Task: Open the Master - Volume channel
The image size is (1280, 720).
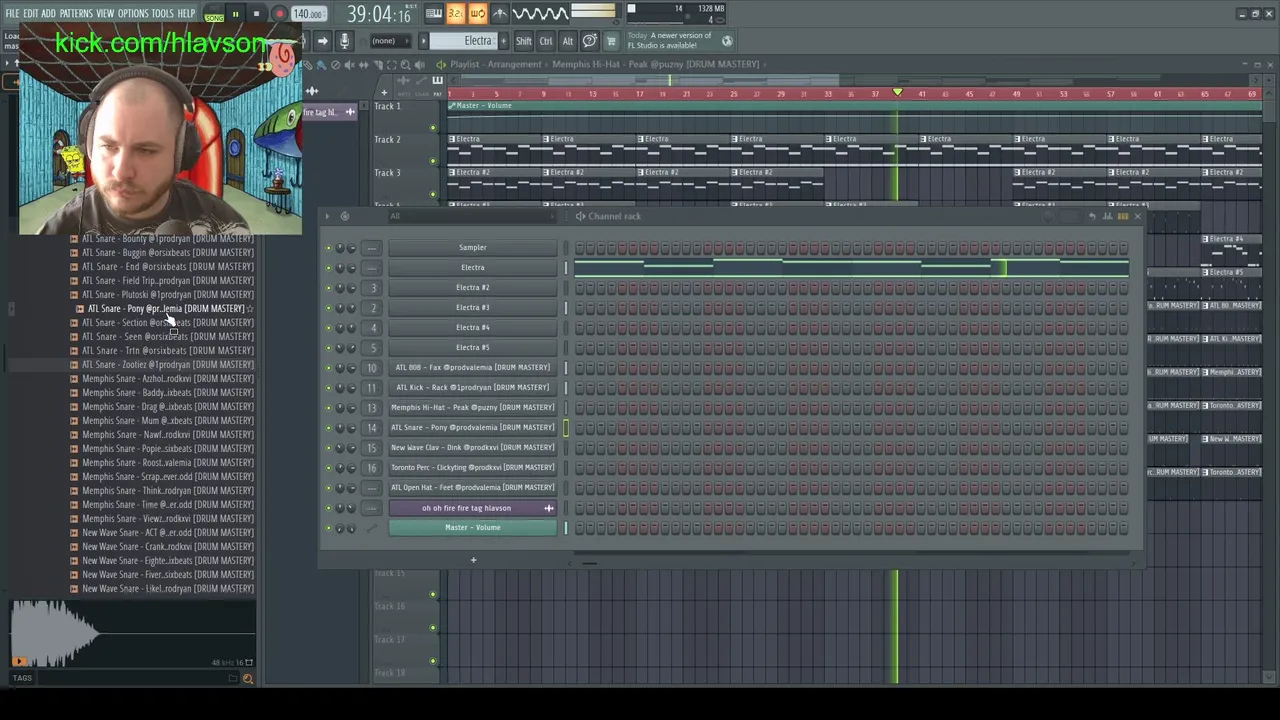Action: click(472, 527)
